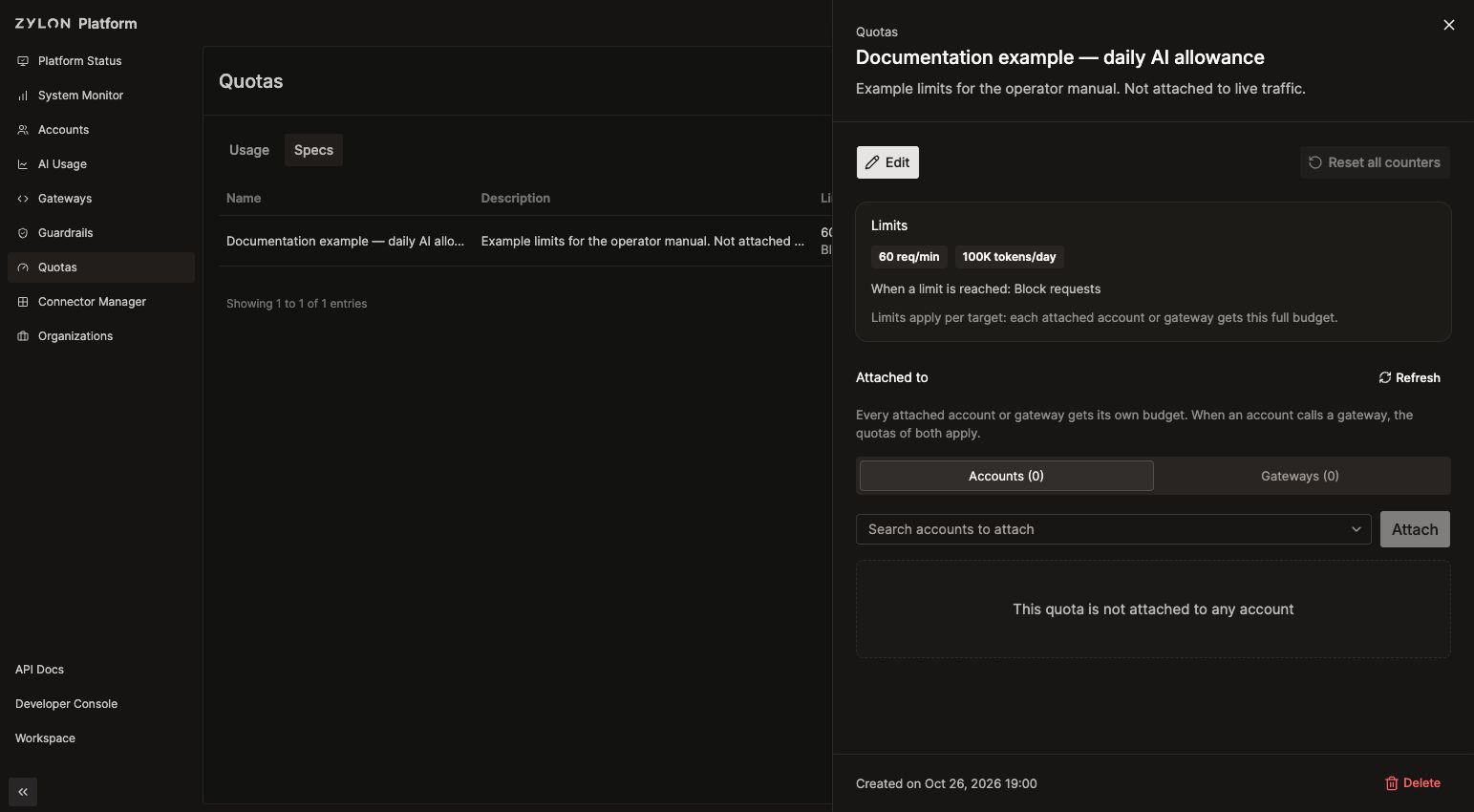The height and width of the screenshot is (812, 1474).
Task: Click the 'When a limit is reached: Block requests' text
Action: click(x=986, y=288)
